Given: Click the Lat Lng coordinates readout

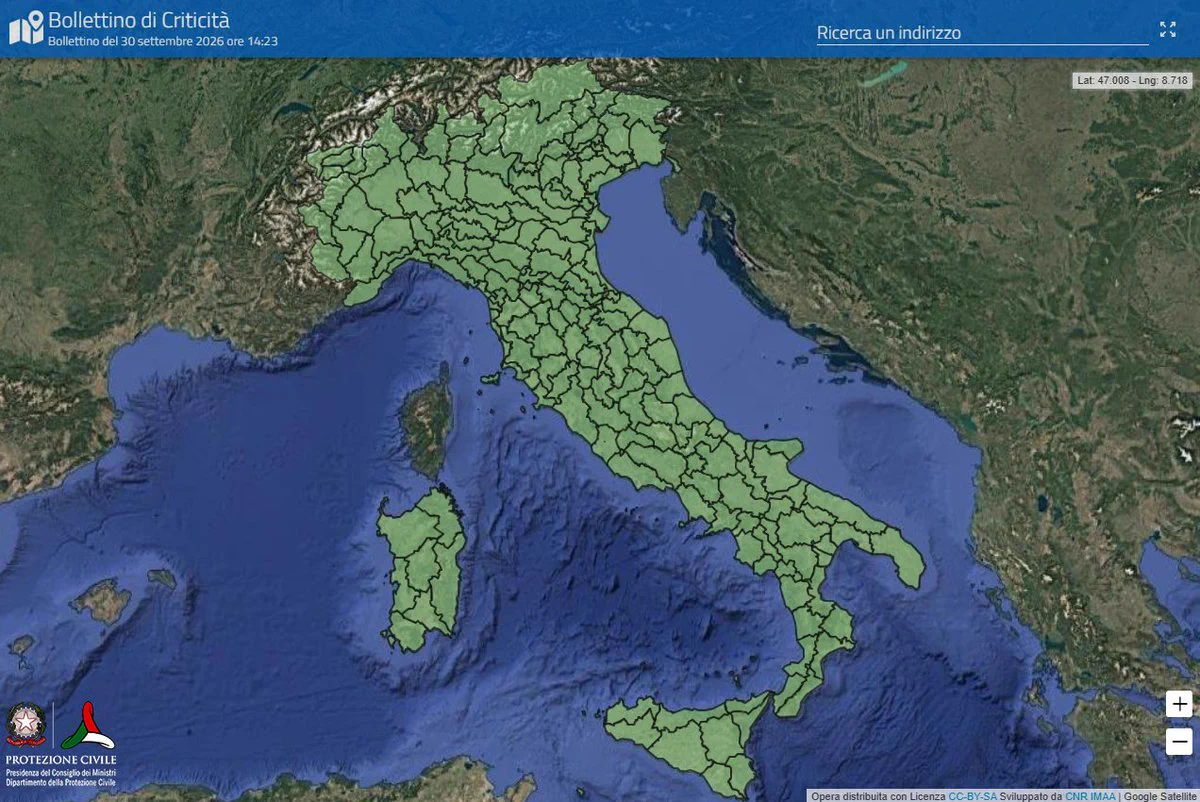Looking at the screenshot, I should point(1131,80).
